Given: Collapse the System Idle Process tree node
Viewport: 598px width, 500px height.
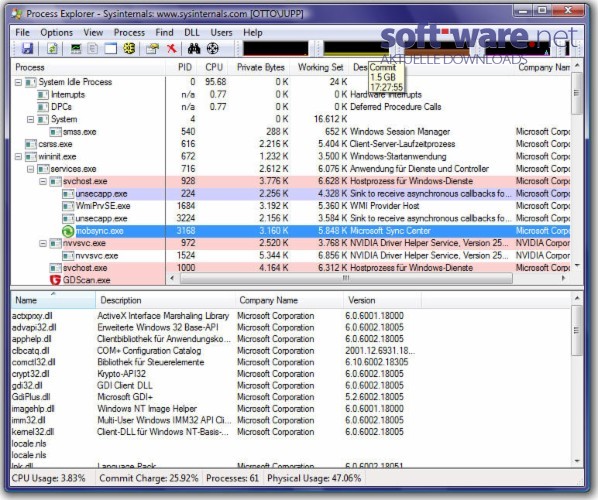Looking at the screenshot, I should pos(18,82).
